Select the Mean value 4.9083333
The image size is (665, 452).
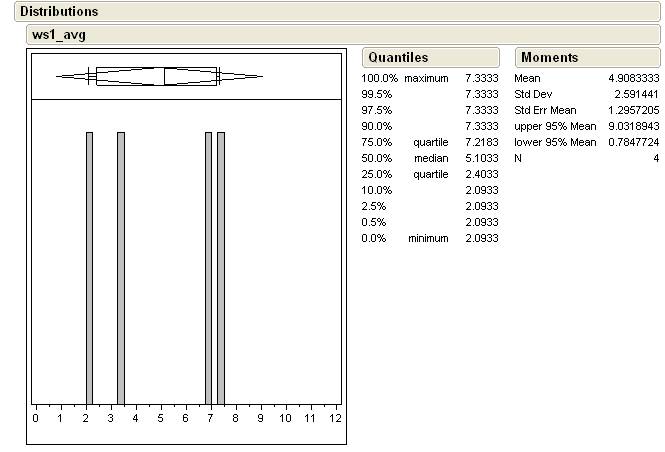coord(632,78)
